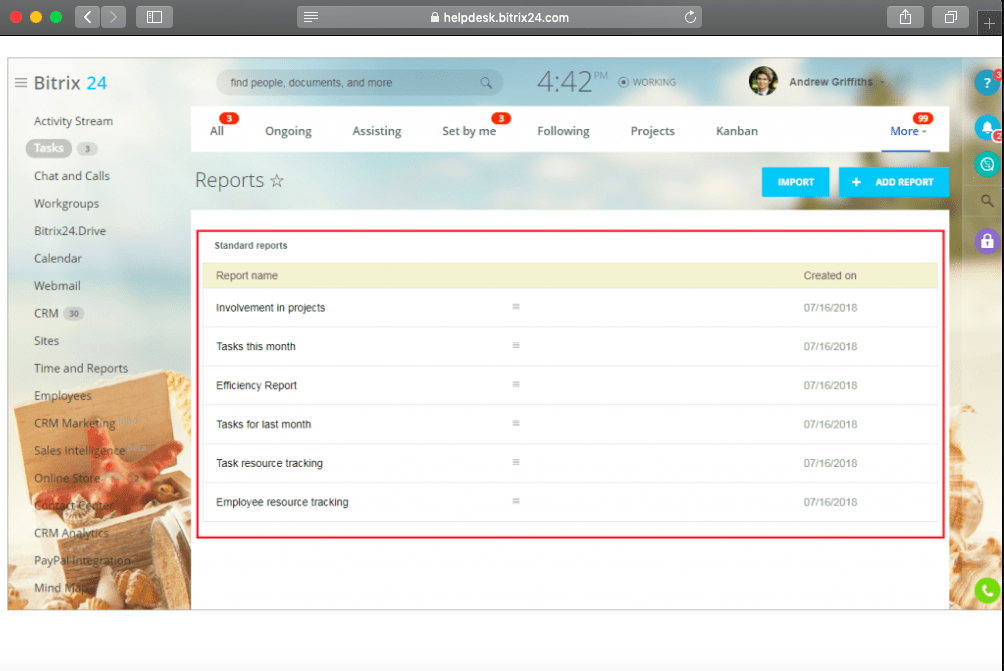The width and height of the screenshot is (1004, 671).
Task: Click the Safari share icon
Action: click(905, 17)
